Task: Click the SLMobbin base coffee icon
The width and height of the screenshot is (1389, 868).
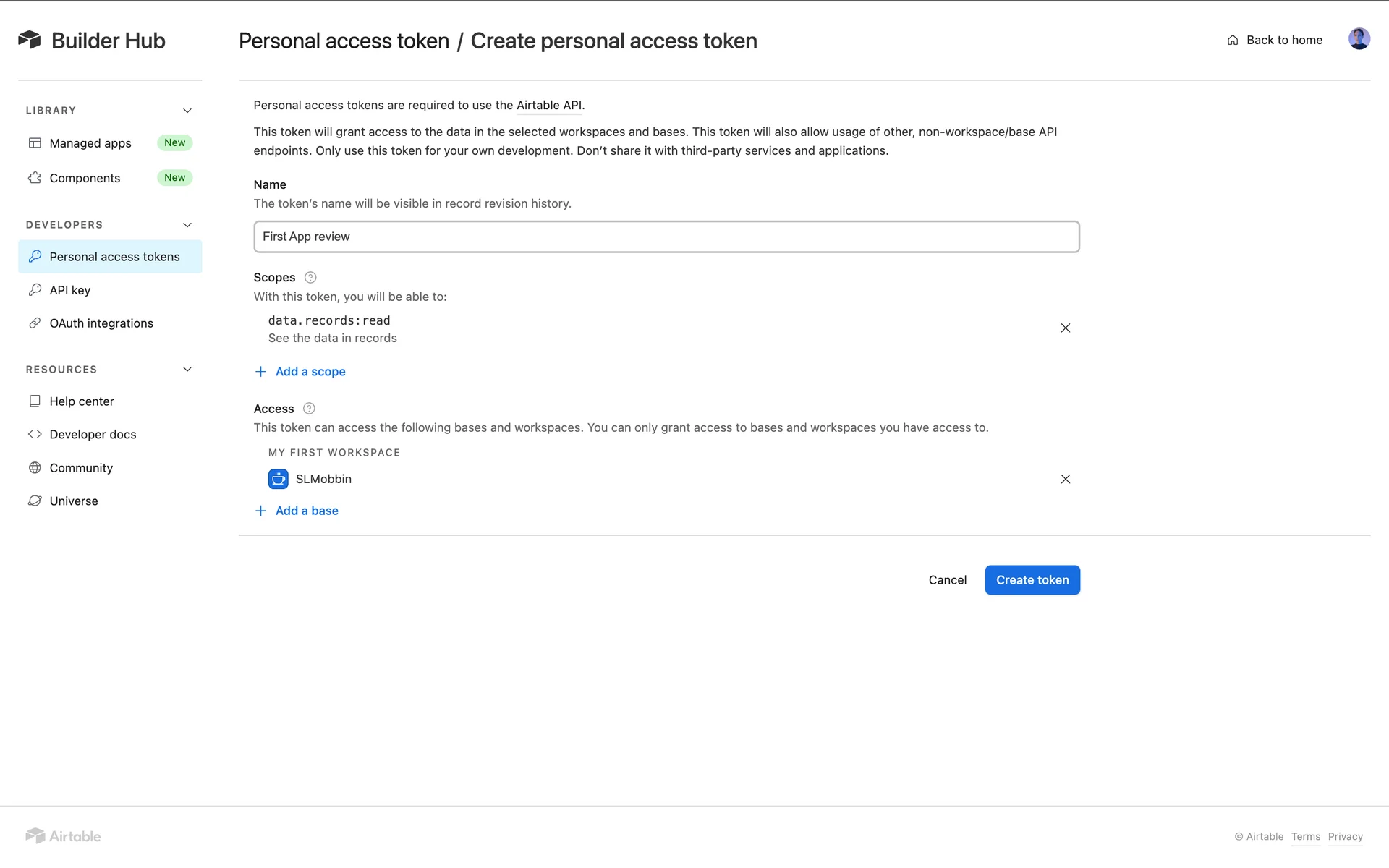Action: [x=278, y=479]
